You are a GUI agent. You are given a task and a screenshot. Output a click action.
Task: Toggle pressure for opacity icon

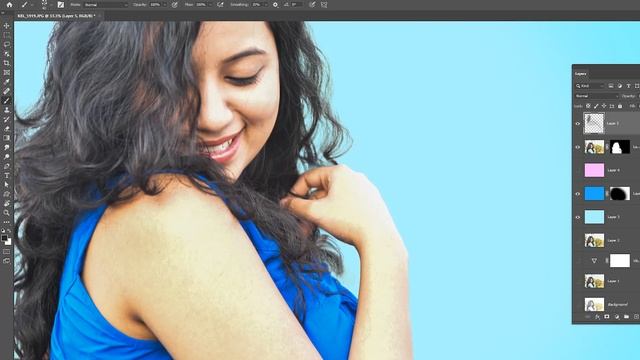(174, 4)
